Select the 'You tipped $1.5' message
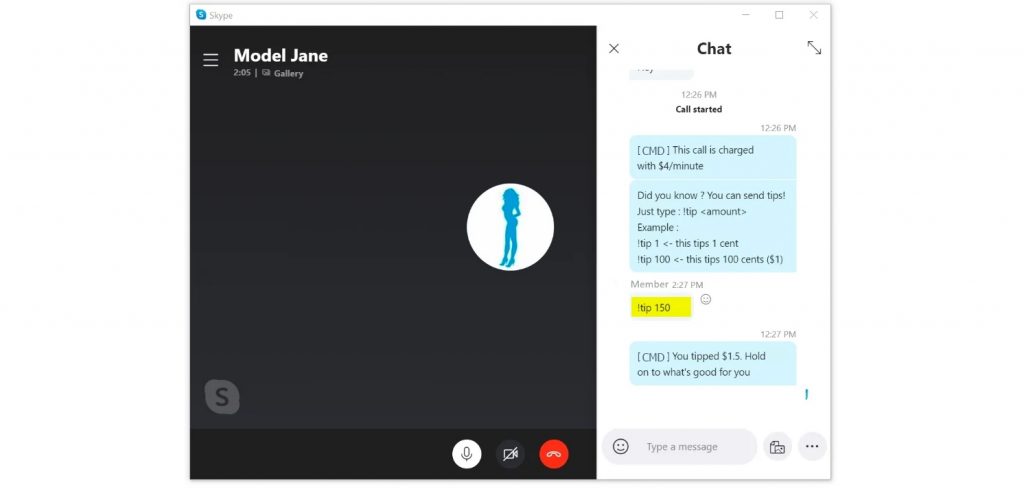This screenshot has width=1024, height=491. pyautogui.click(x=712, y=364)
